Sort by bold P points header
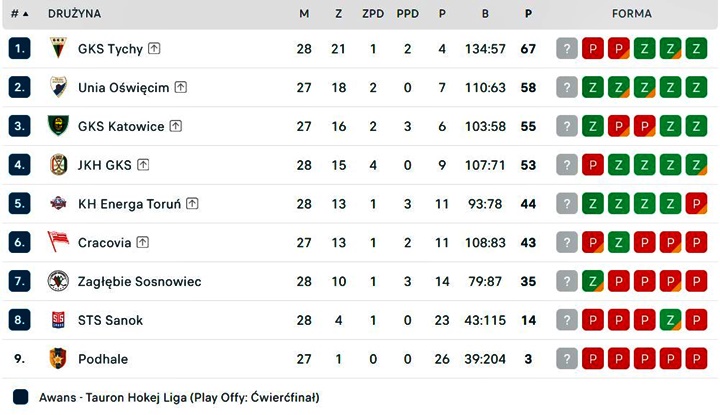Image resolution: width=720 pixels, height=415 pixels. point(528,14)
